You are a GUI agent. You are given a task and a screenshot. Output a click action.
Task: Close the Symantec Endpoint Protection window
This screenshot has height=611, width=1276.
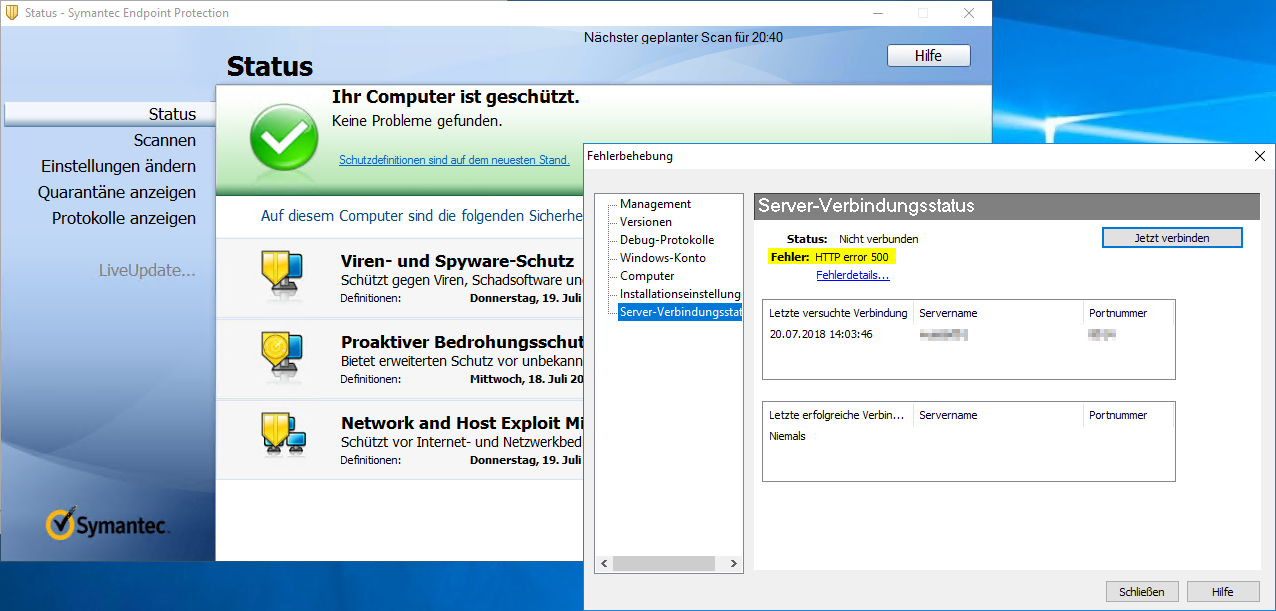968,13
